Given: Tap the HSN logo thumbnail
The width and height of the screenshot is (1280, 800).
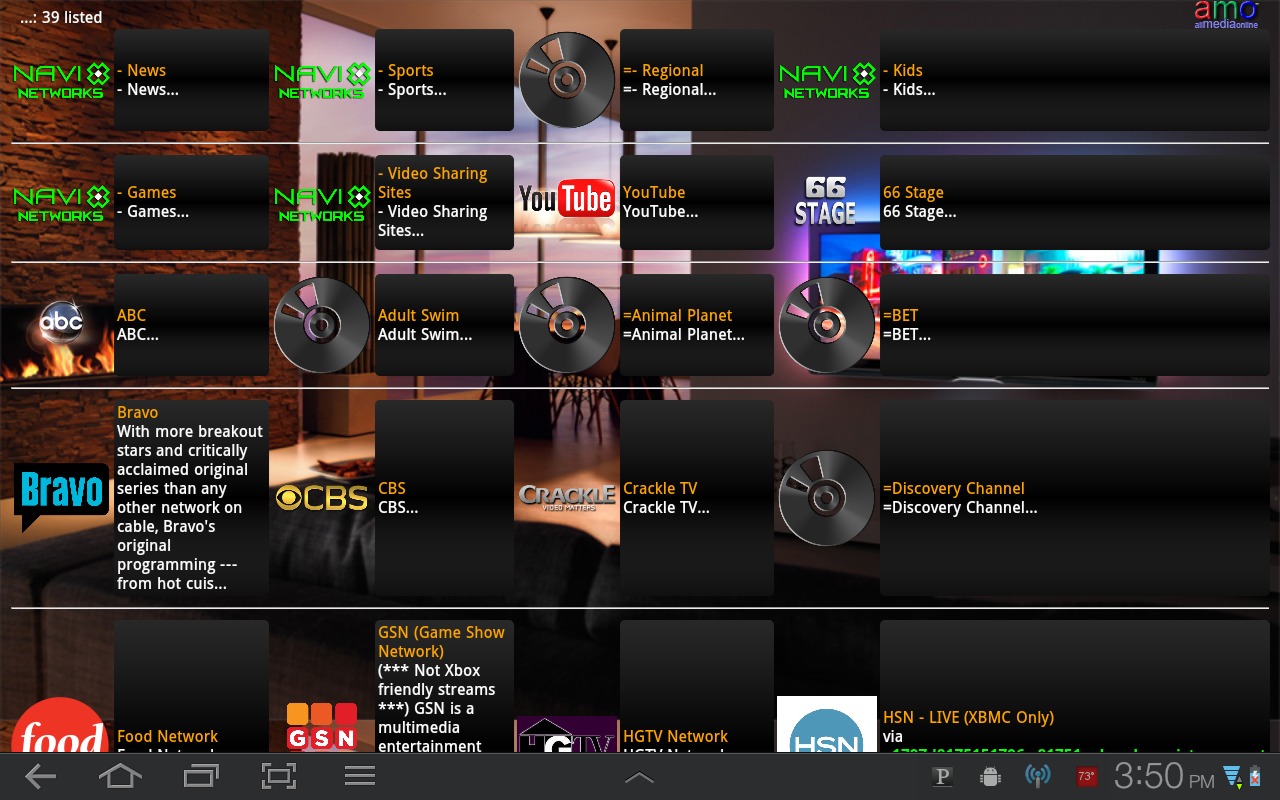Looking at the screenshot, I should [x=826, y=728].
